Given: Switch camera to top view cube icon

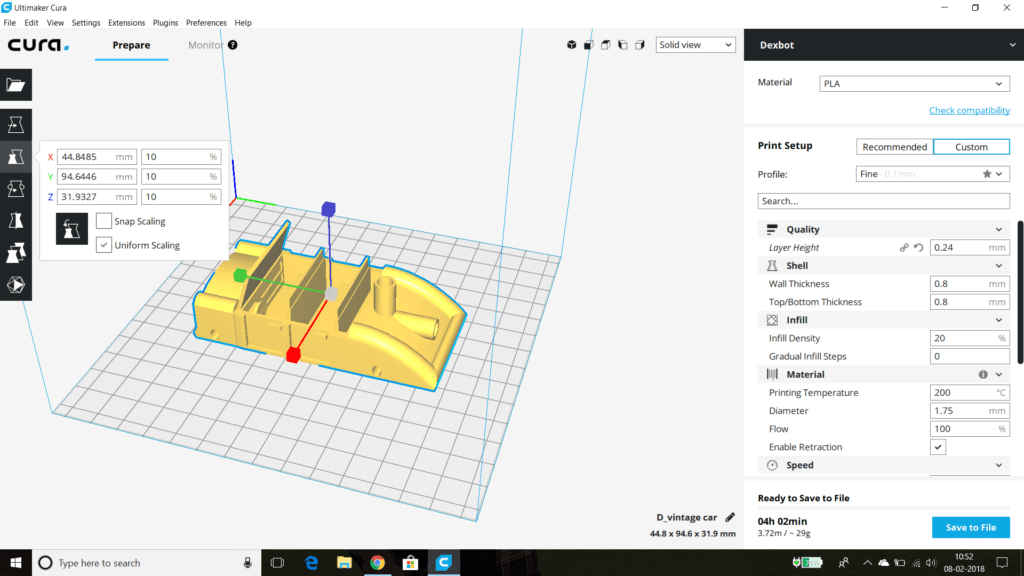Looking at the screenshot, I should tap(605, 45).
